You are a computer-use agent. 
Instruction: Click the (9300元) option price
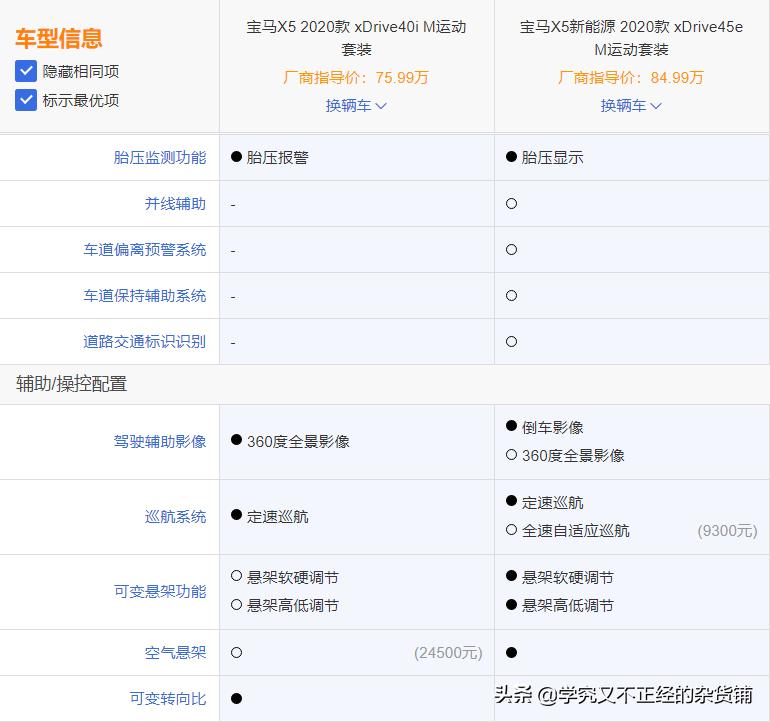click(727, 531)
